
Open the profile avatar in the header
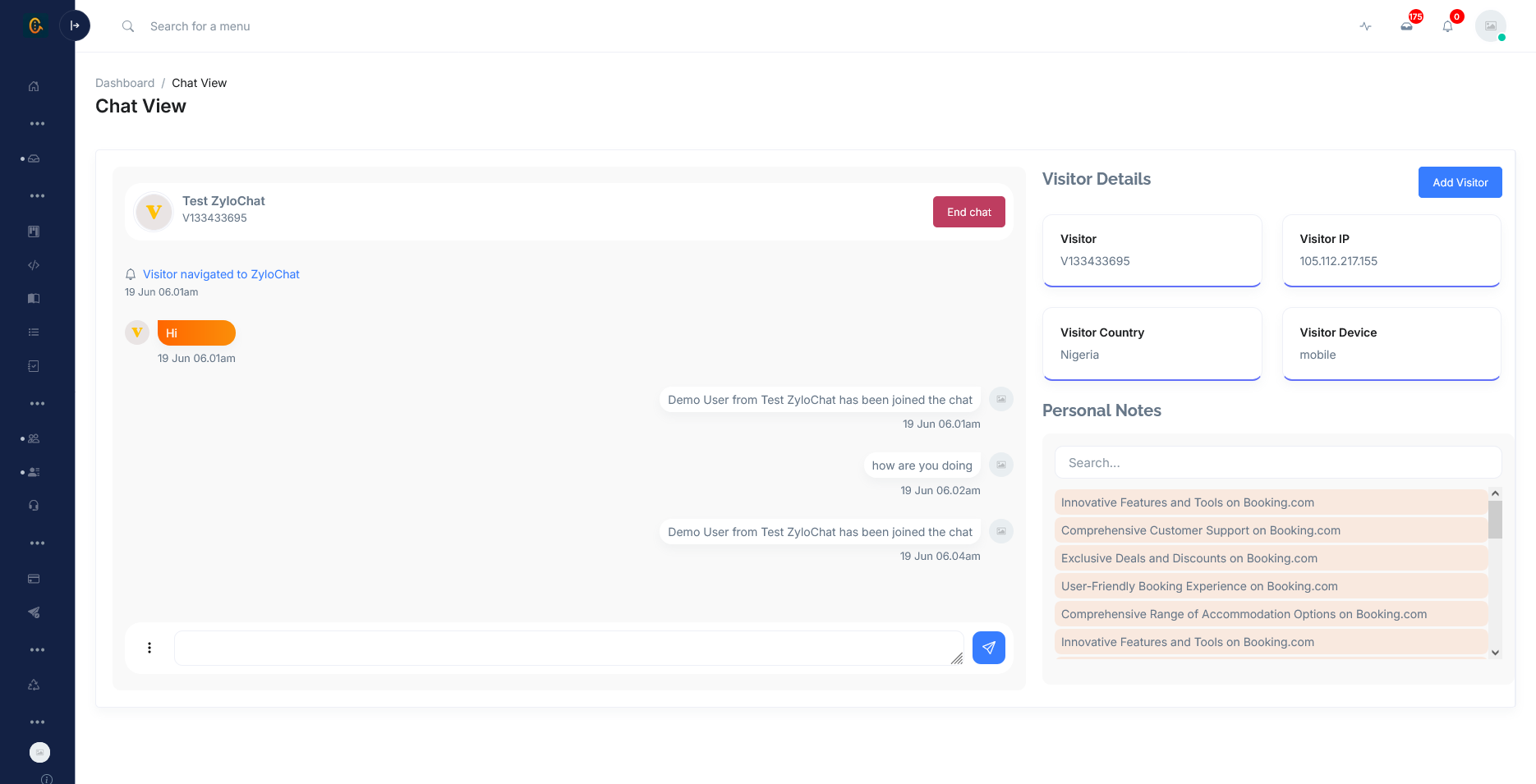click(1491, 26)
